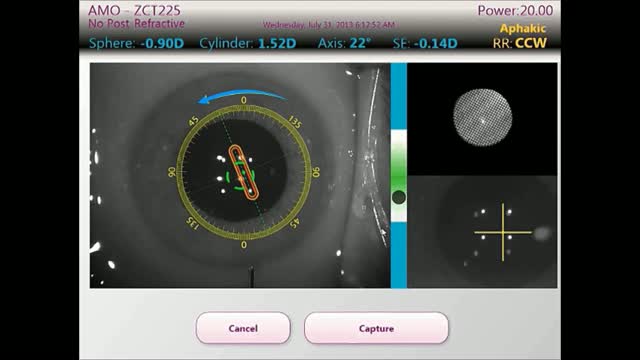The height and width of the screenshot is (360, 640).
Task: Click the bottom 0 mark on protractor ring
Action: coord(243,245)
